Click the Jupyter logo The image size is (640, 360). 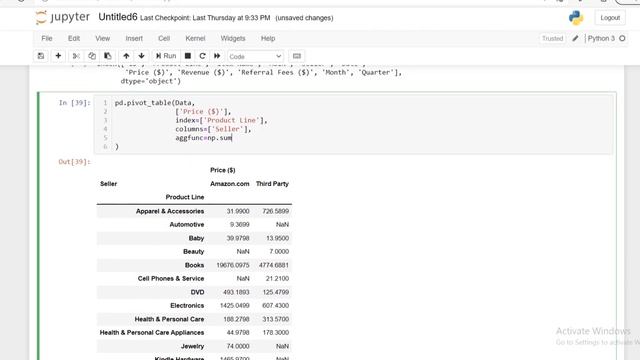tap(62, 18)
